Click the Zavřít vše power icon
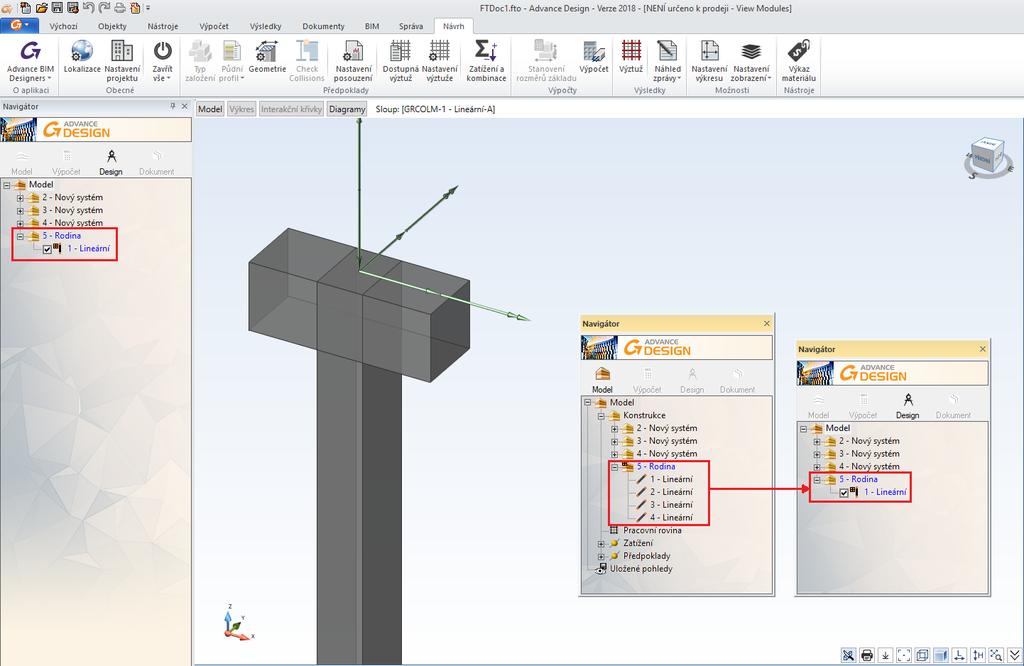This screenshot has width=1024, height=666. [163, 51]
